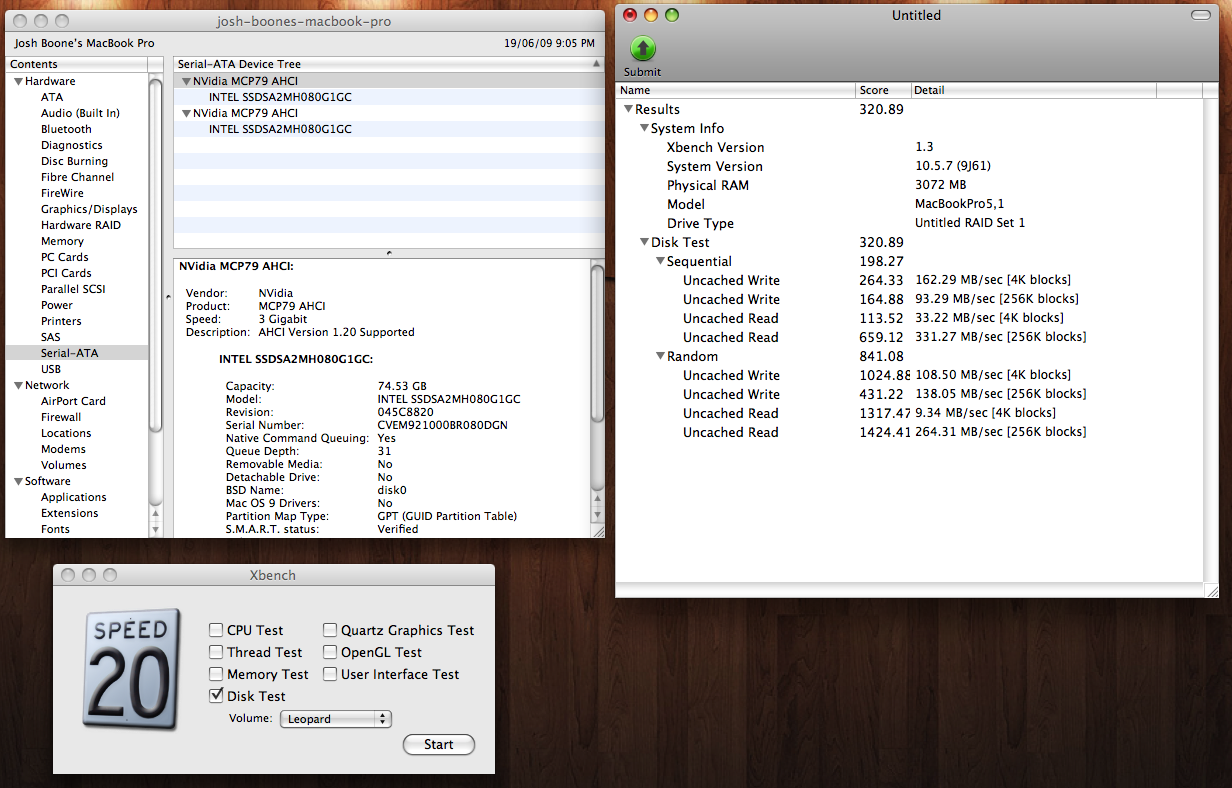Select USB in the Hardware list
Image resolution: width=1232 pixels, height=788 pixels.
pos(51,369)
